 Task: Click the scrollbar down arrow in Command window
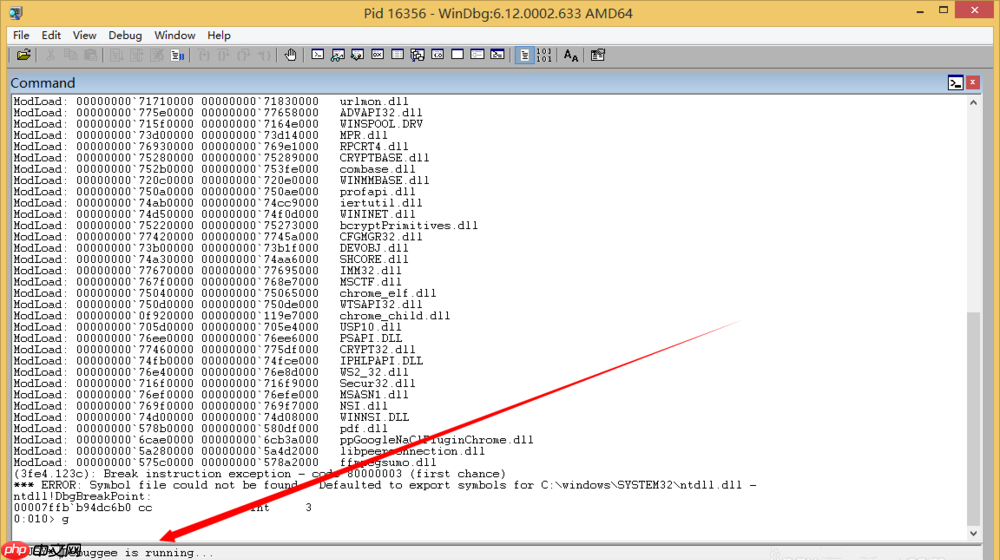[973, 534]
